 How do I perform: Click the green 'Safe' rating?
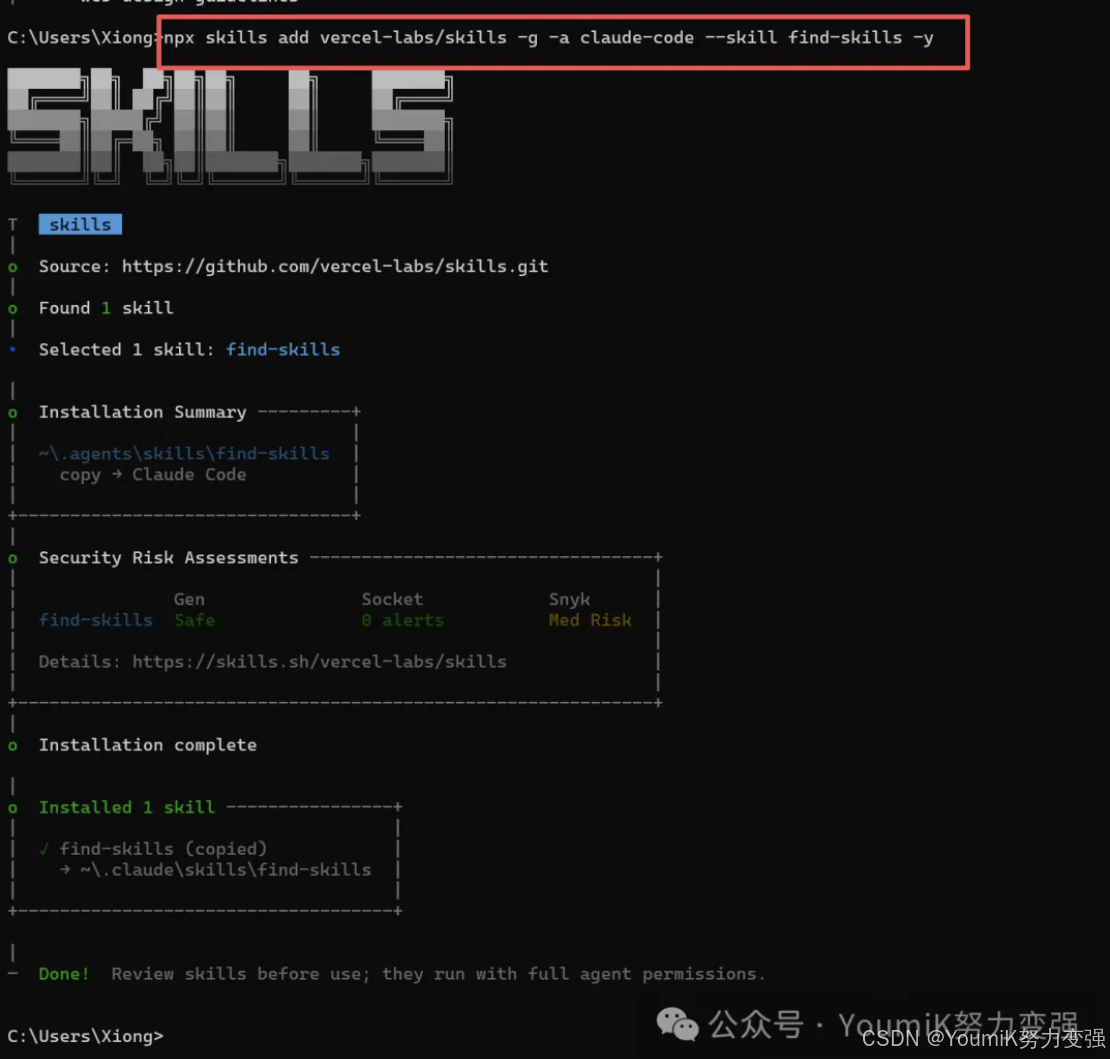click(x=195, y=620)
